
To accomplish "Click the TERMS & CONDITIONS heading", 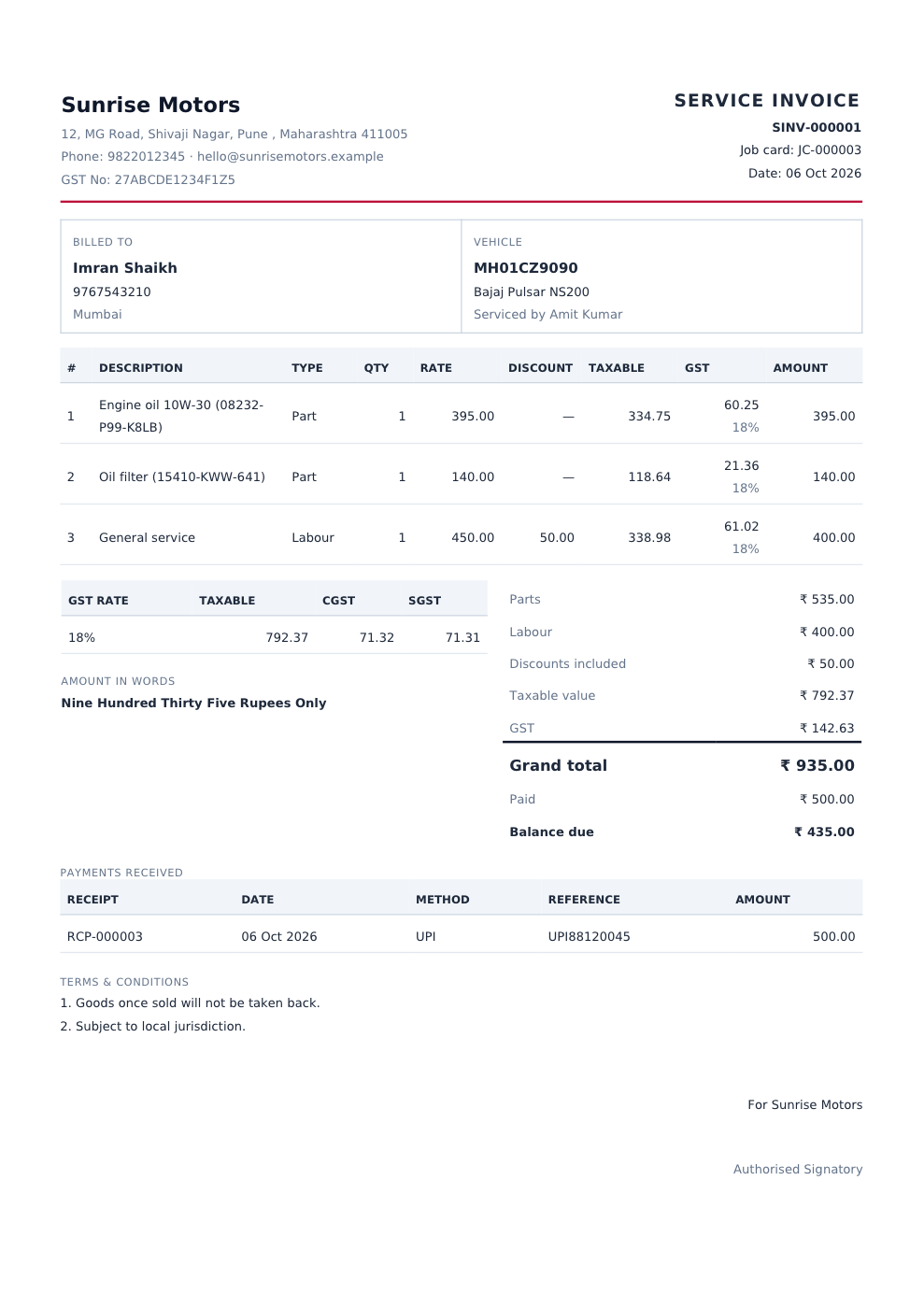I will coord(124,982).
